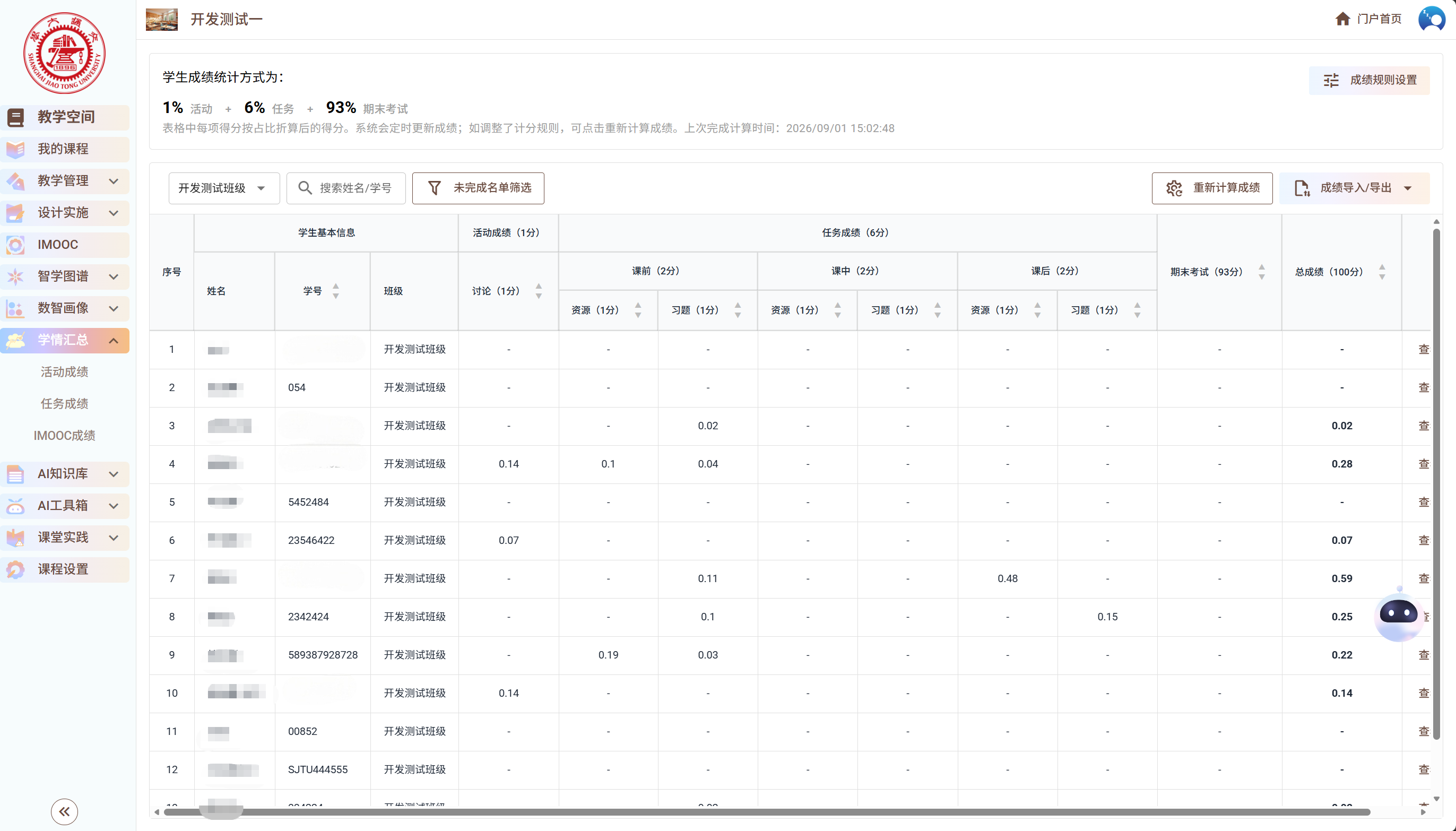1456x831 pixels.
Task: Click the gear icon in 重新计算成绩
Action: pyautogui.click(x=1174, y=188)
